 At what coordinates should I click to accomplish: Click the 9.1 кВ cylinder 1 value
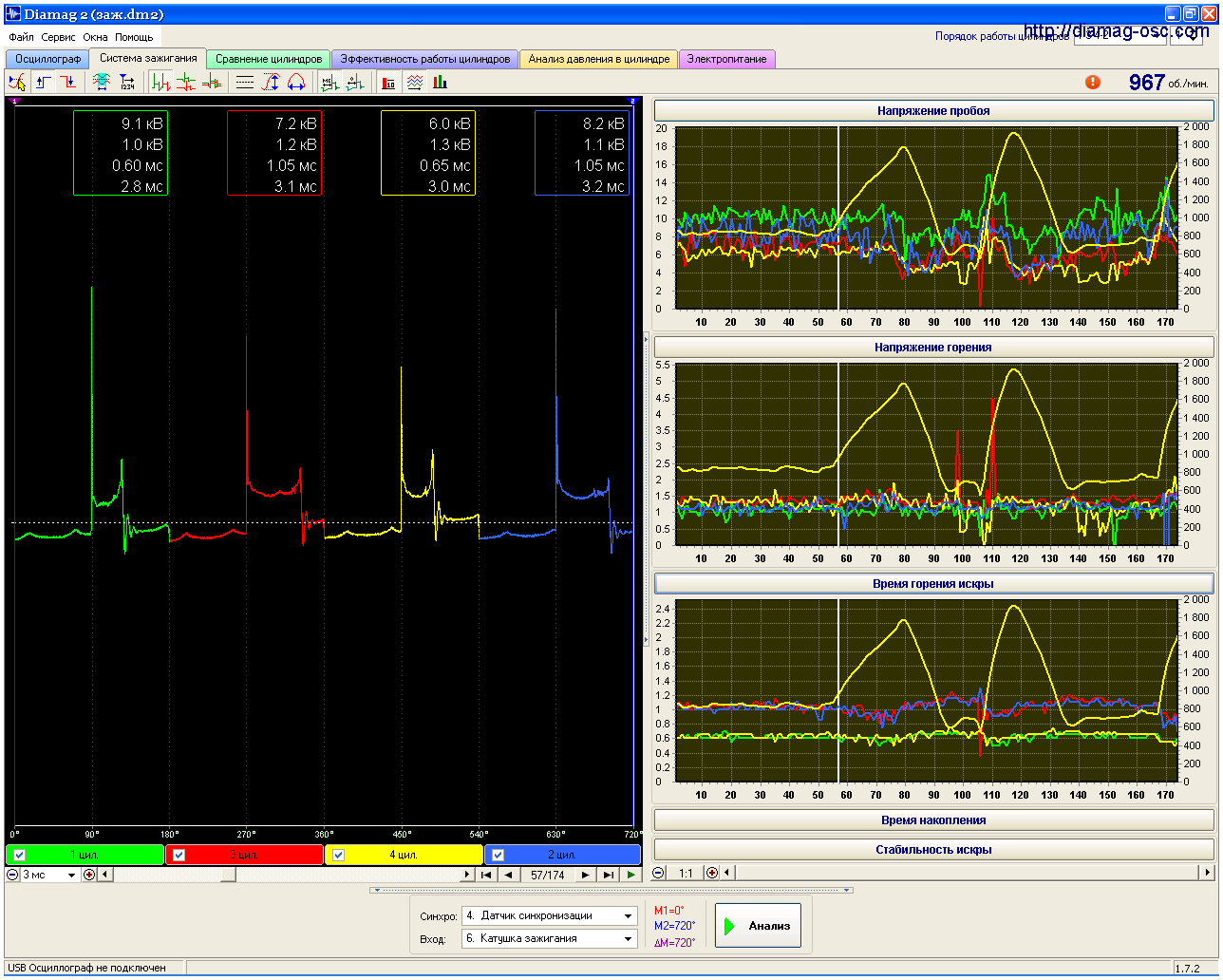tap(141, 123)
